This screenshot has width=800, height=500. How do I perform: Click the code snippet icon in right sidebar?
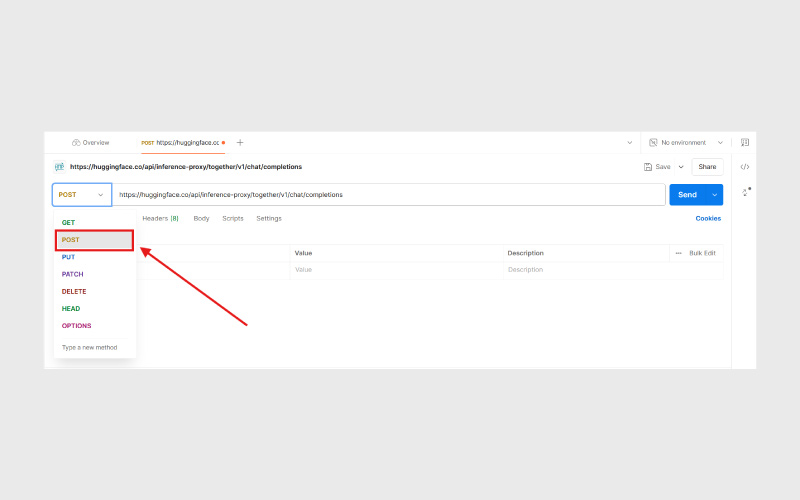[745, 167]
